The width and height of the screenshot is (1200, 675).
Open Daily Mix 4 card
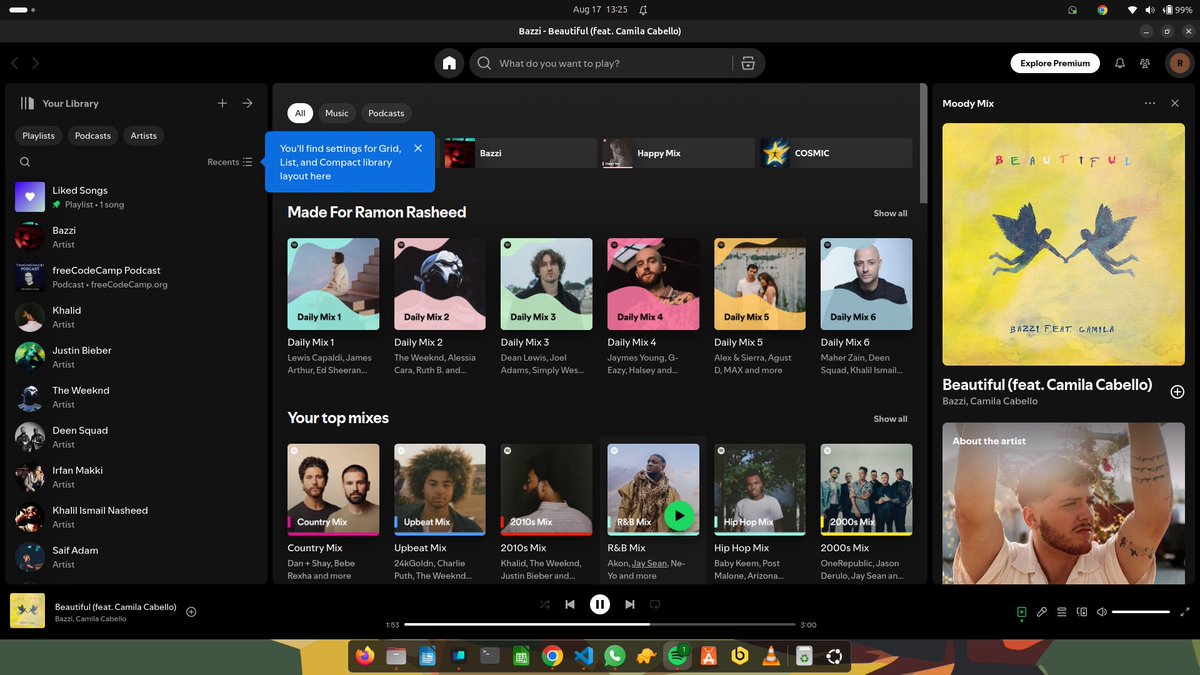coord(653,307)
